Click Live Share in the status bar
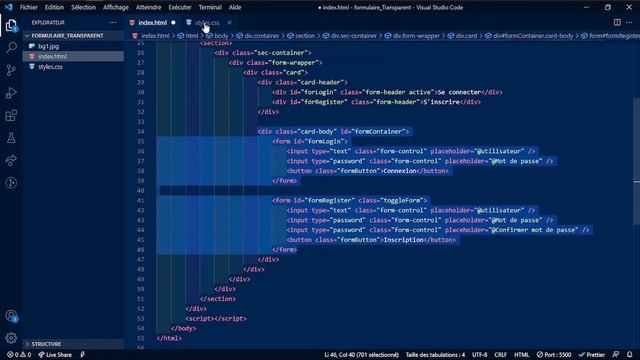 55,355
